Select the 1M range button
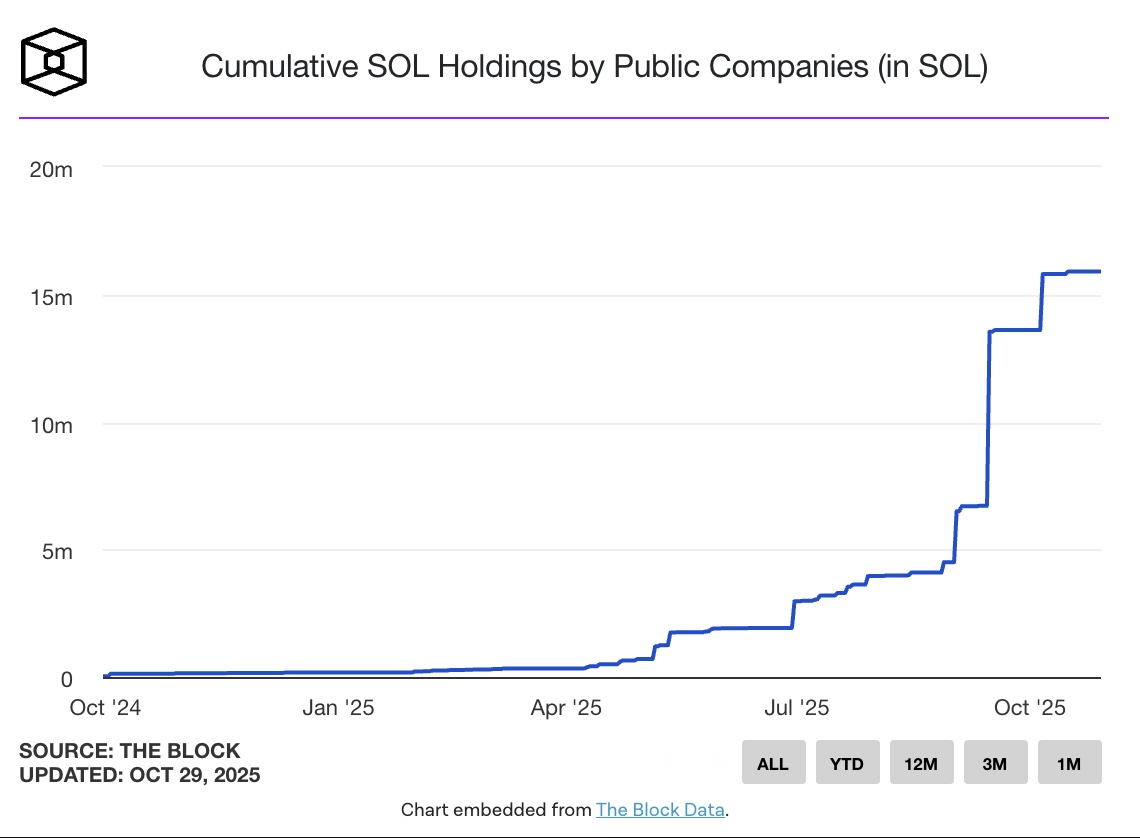 point(1069,763)
